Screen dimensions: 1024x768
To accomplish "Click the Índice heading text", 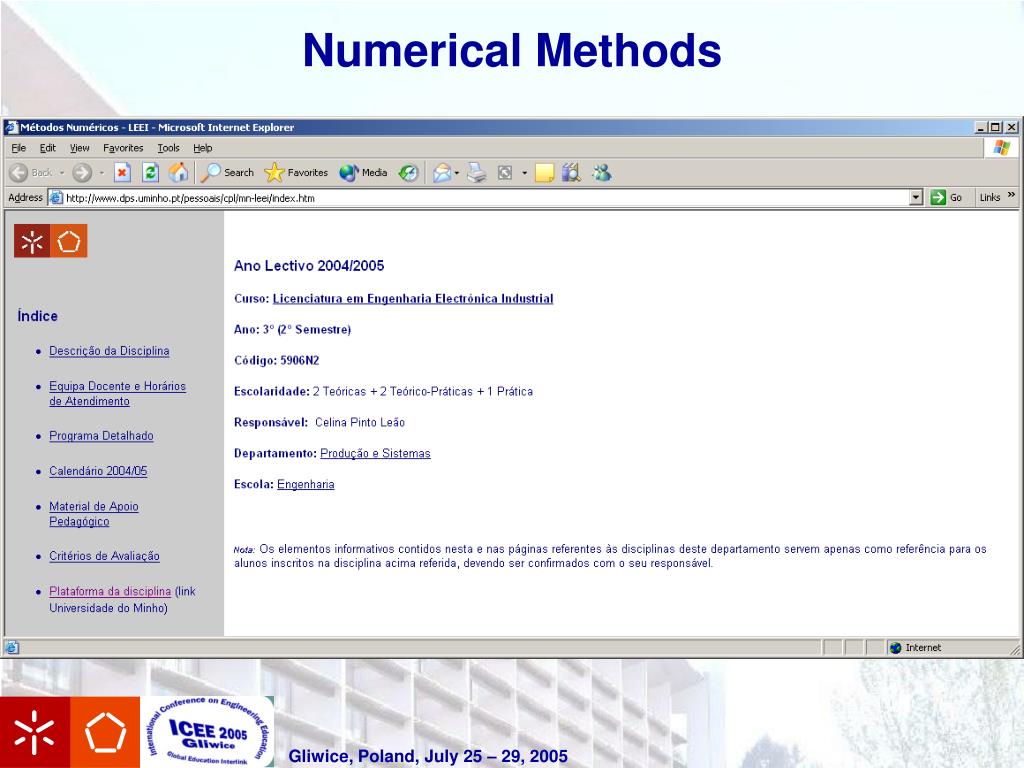I will [x=37, y=316].
